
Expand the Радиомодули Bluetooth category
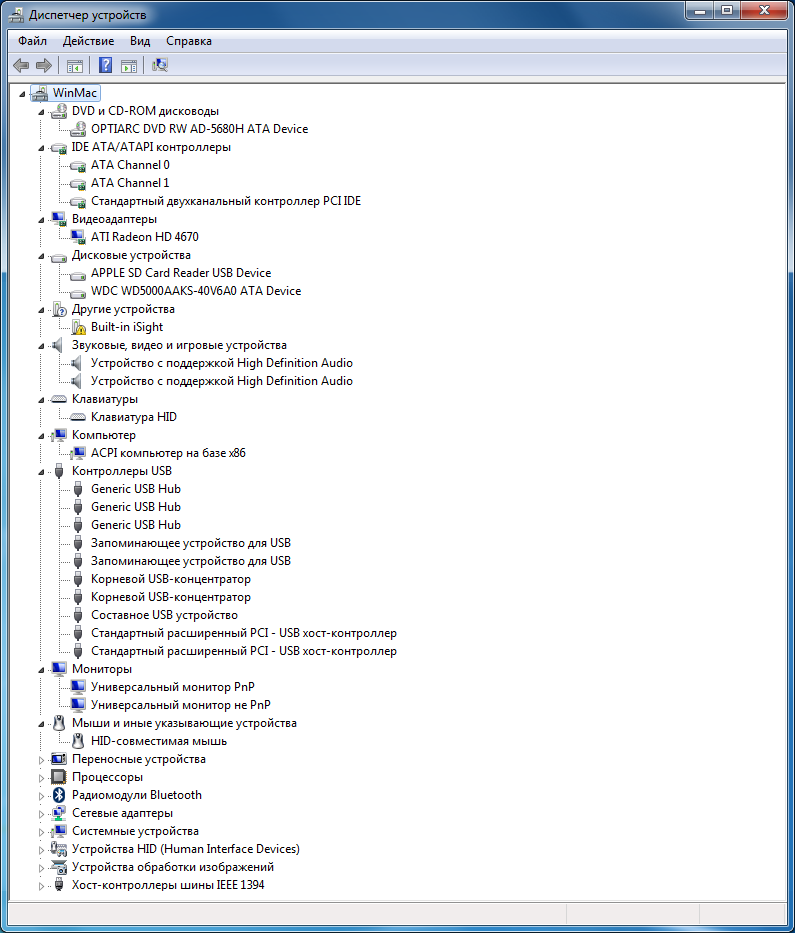(41, 796)
